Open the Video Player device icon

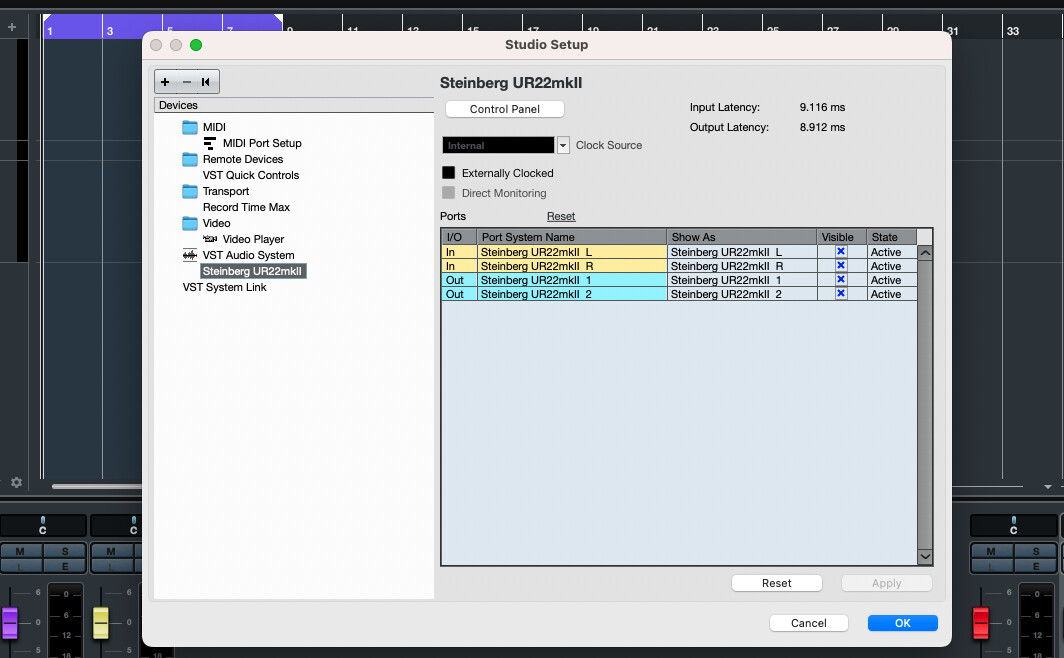click(211, 239)
